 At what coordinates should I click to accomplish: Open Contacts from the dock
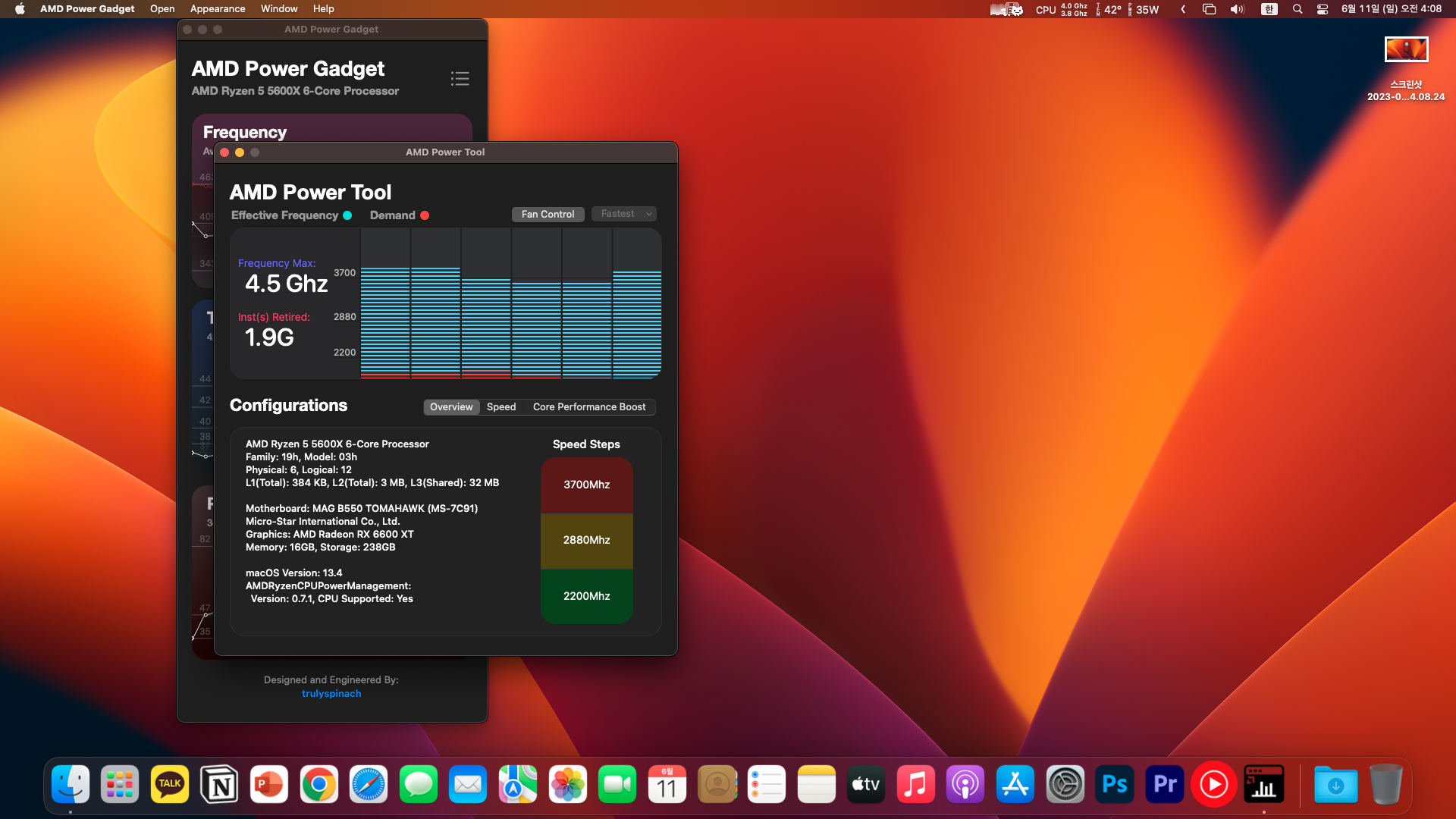[717, 784]
